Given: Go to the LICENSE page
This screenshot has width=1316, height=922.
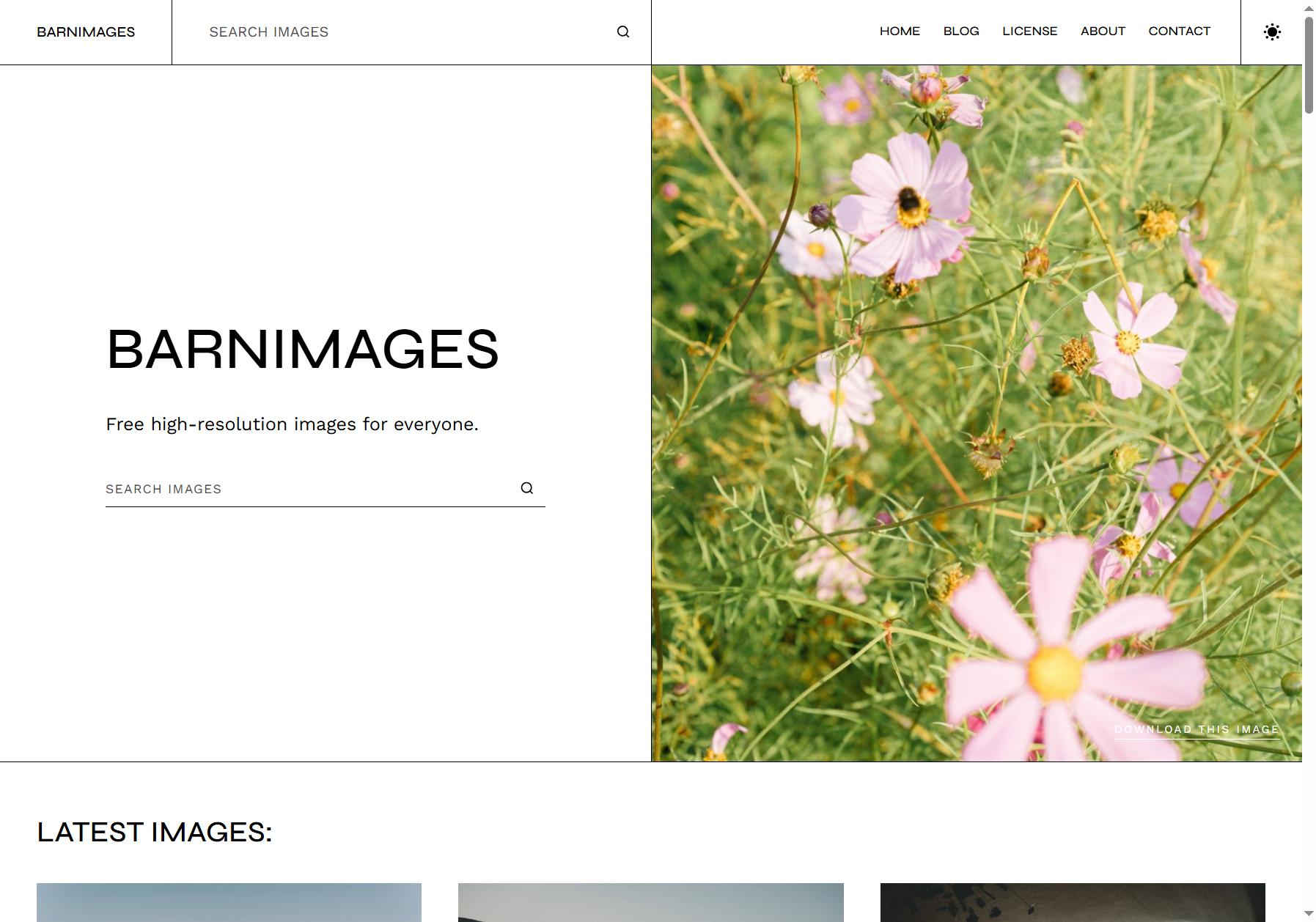Looking at the screenshot, I should 1030,31.
